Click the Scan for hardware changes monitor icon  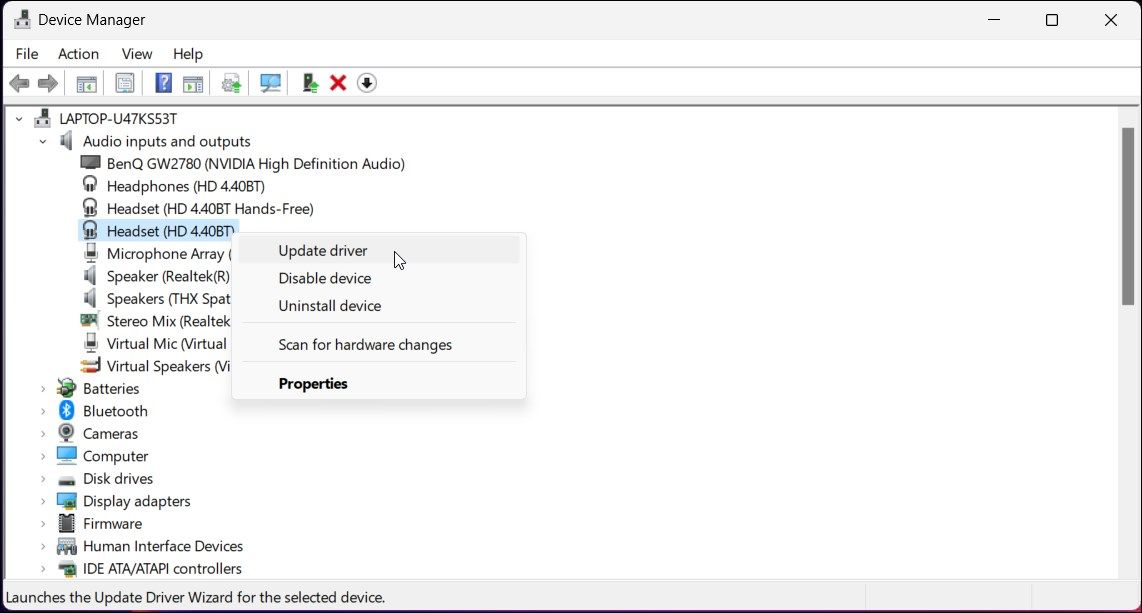point(270,83)
